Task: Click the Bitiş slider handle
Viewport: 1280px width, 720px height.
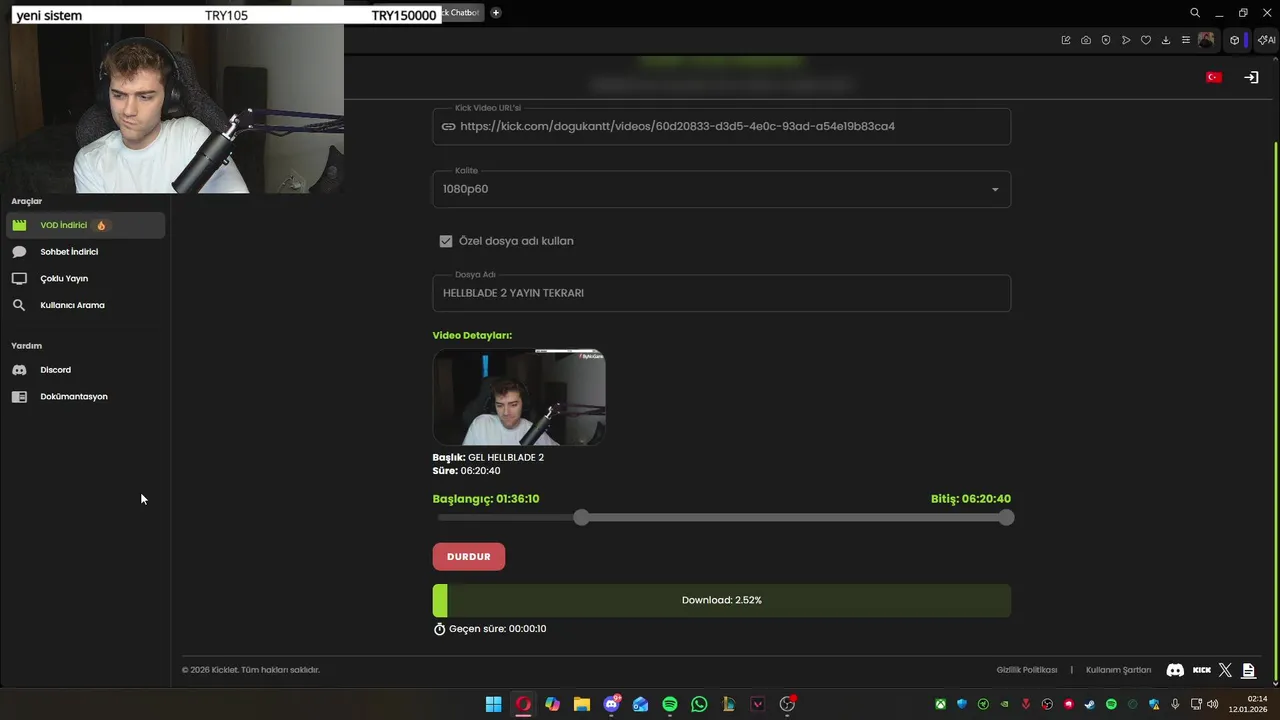Action: [1006, 517]
